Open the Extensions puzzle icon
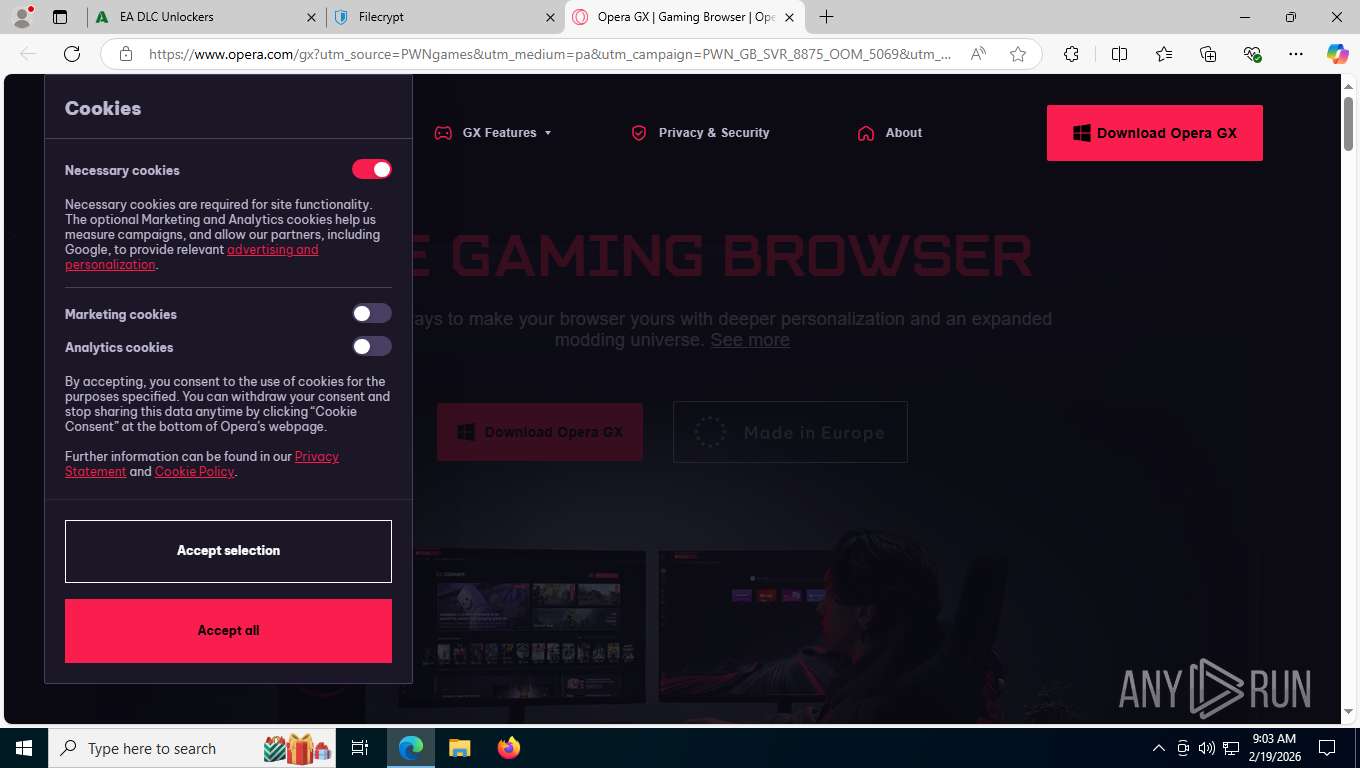Viewport: 1360px width, 768px height. [1071, 54]
